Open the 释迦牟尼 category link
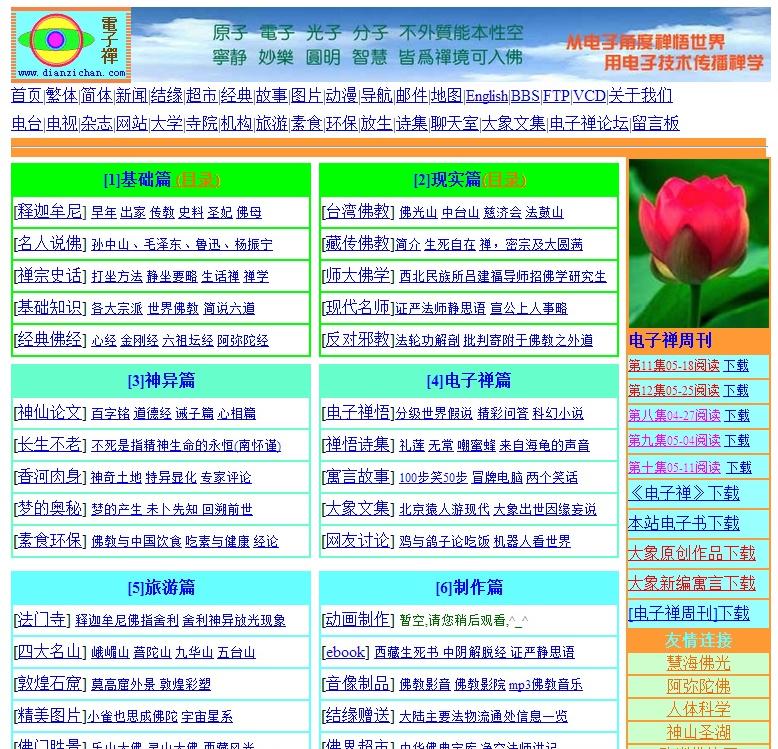This screenshot has height=749, width=778. [x=50, y=211]
